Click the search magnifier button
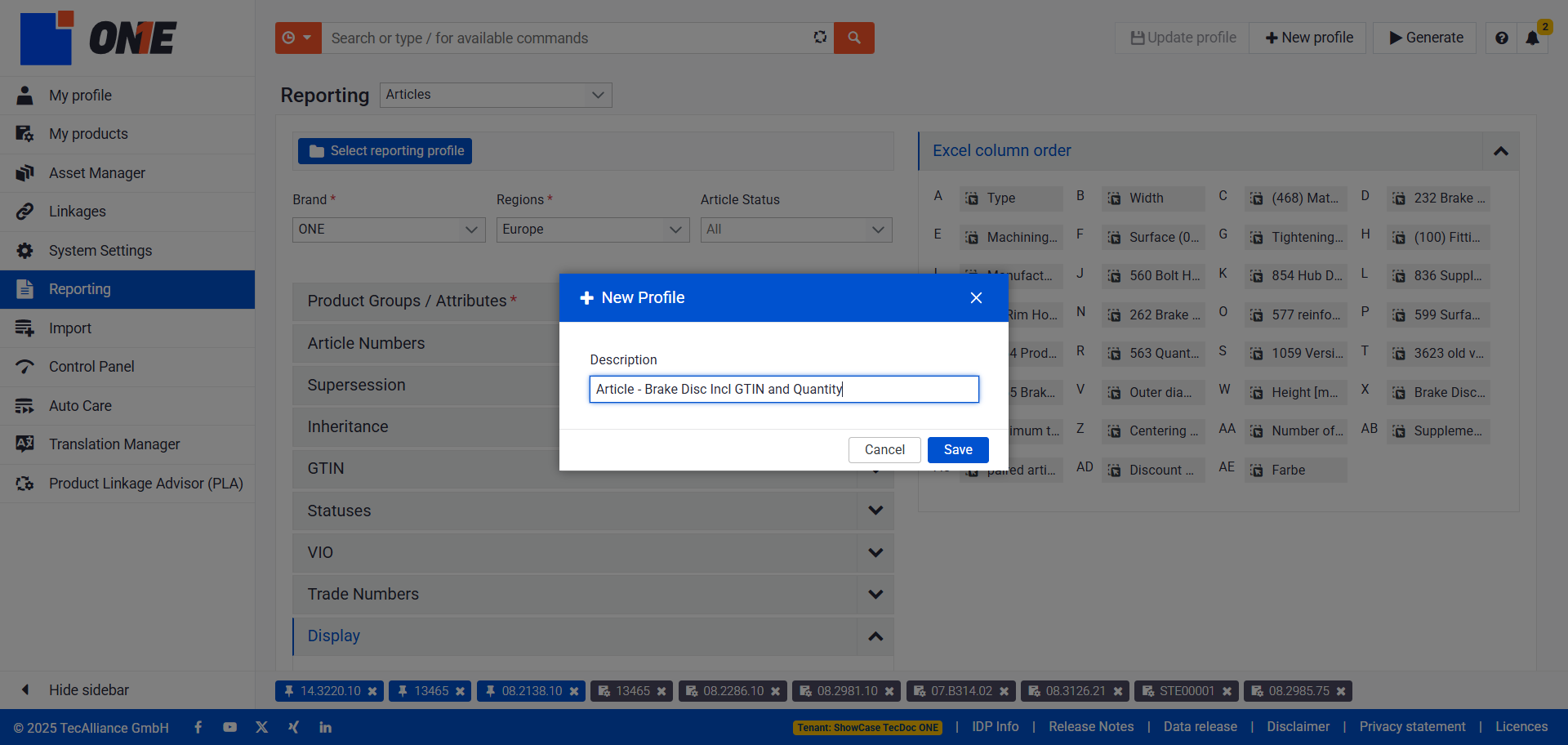The width and height of the screenshot is (1568, 745). click(x=853, y=38)
